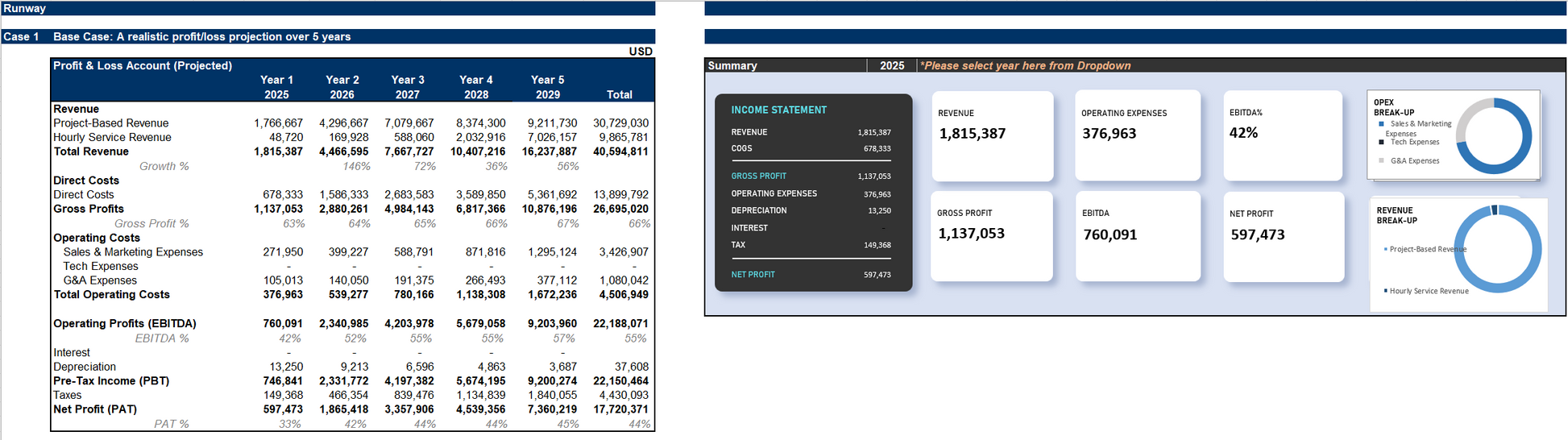Select the Sales & Marketing Expenses legend marker
1568x440 pixels.
tap(1381, 124)
